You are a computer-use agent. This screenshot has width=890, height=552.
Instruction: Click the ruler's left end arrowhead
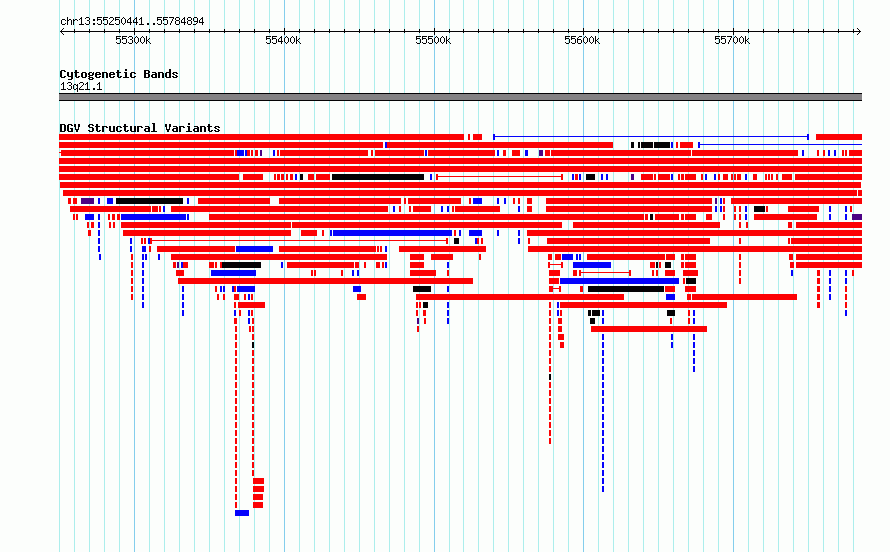[62, 31]
